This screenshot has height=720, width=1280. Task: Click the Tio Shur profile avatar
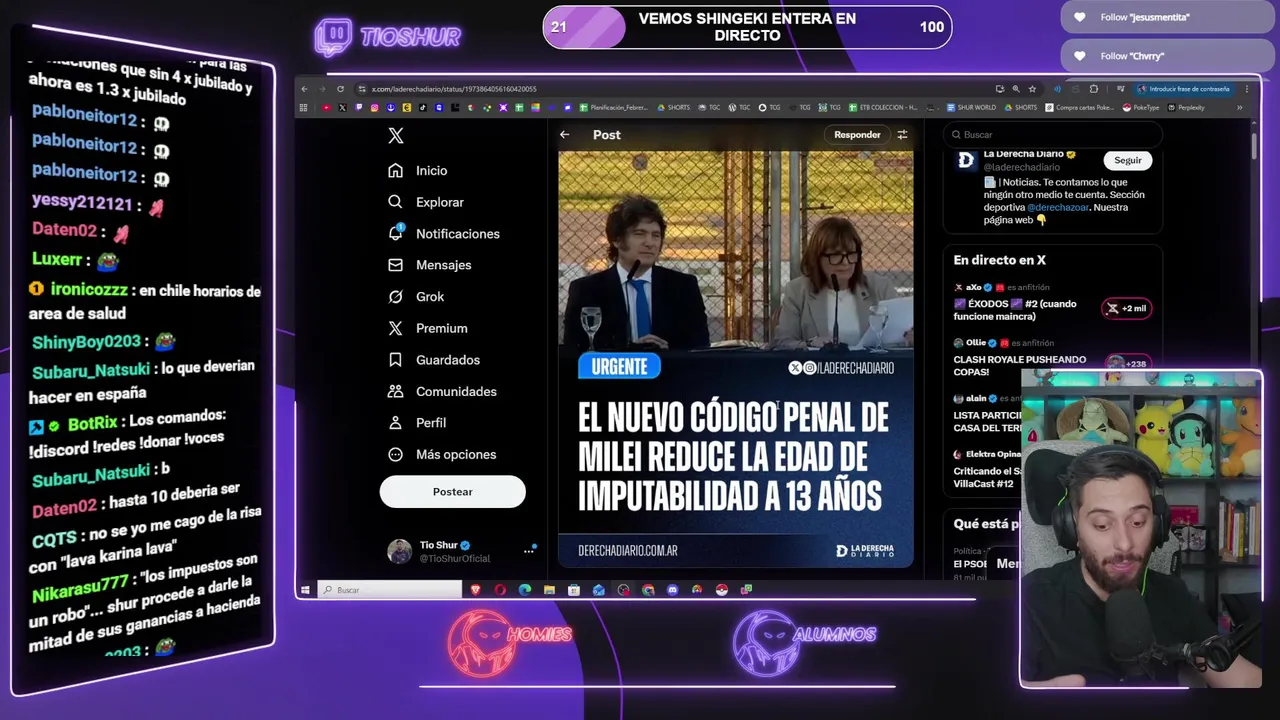[x=400, y=551]
